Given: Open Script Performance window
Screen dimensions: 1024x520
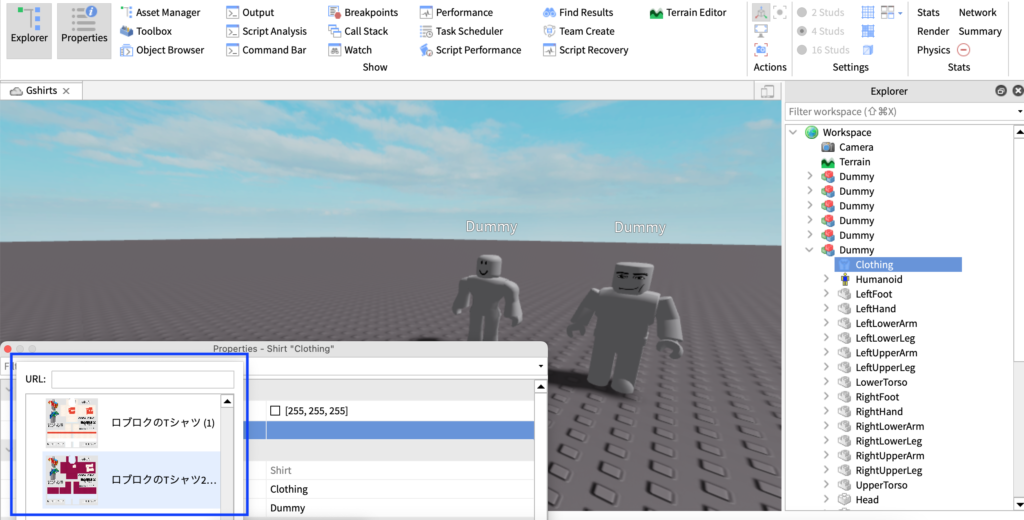Looking at the screenshot, I should (x=470, y=50).
